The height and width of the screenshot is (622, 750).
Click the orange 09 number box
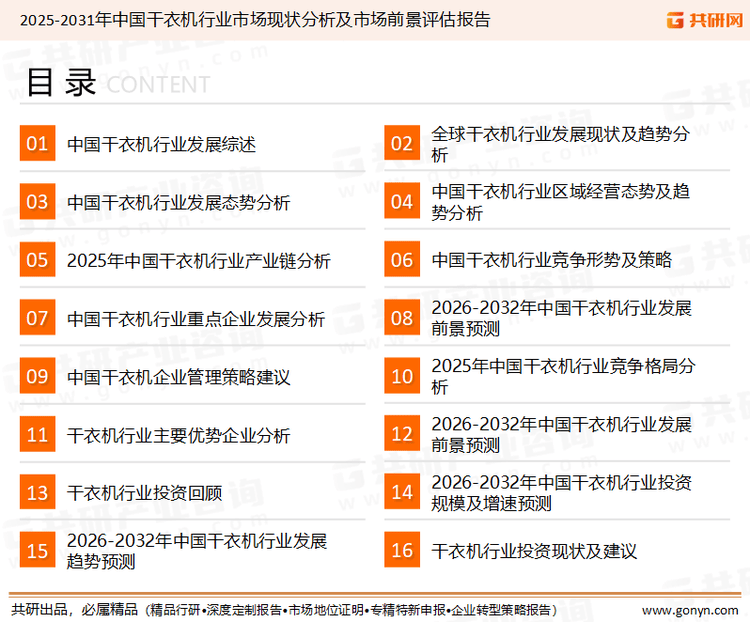(x=37, y=376)
